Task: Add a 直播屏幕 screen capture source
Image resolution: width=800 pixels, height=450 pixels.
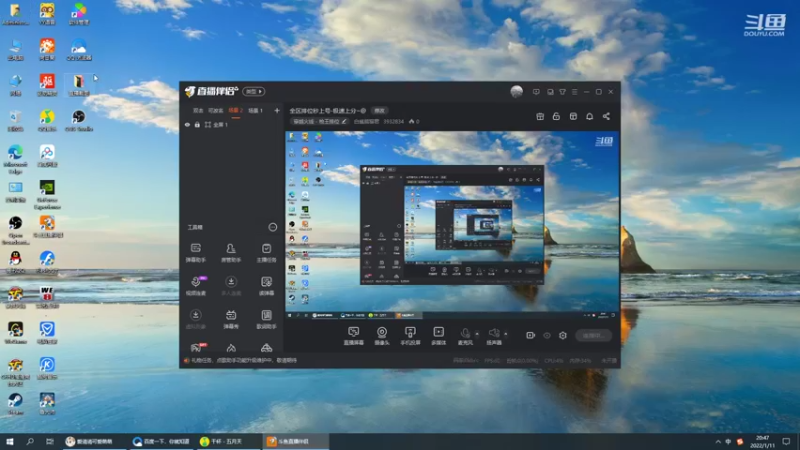Action: pos(353,336)
